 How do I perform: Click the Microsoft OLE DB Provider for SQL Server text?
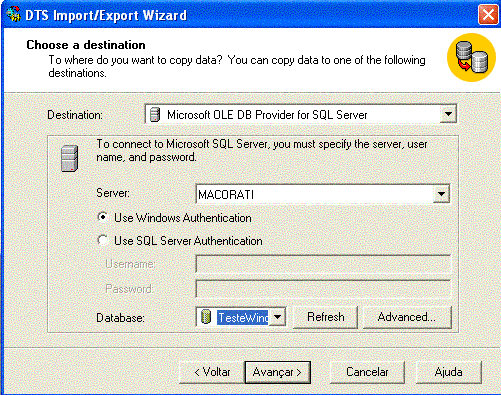[267, 115]
